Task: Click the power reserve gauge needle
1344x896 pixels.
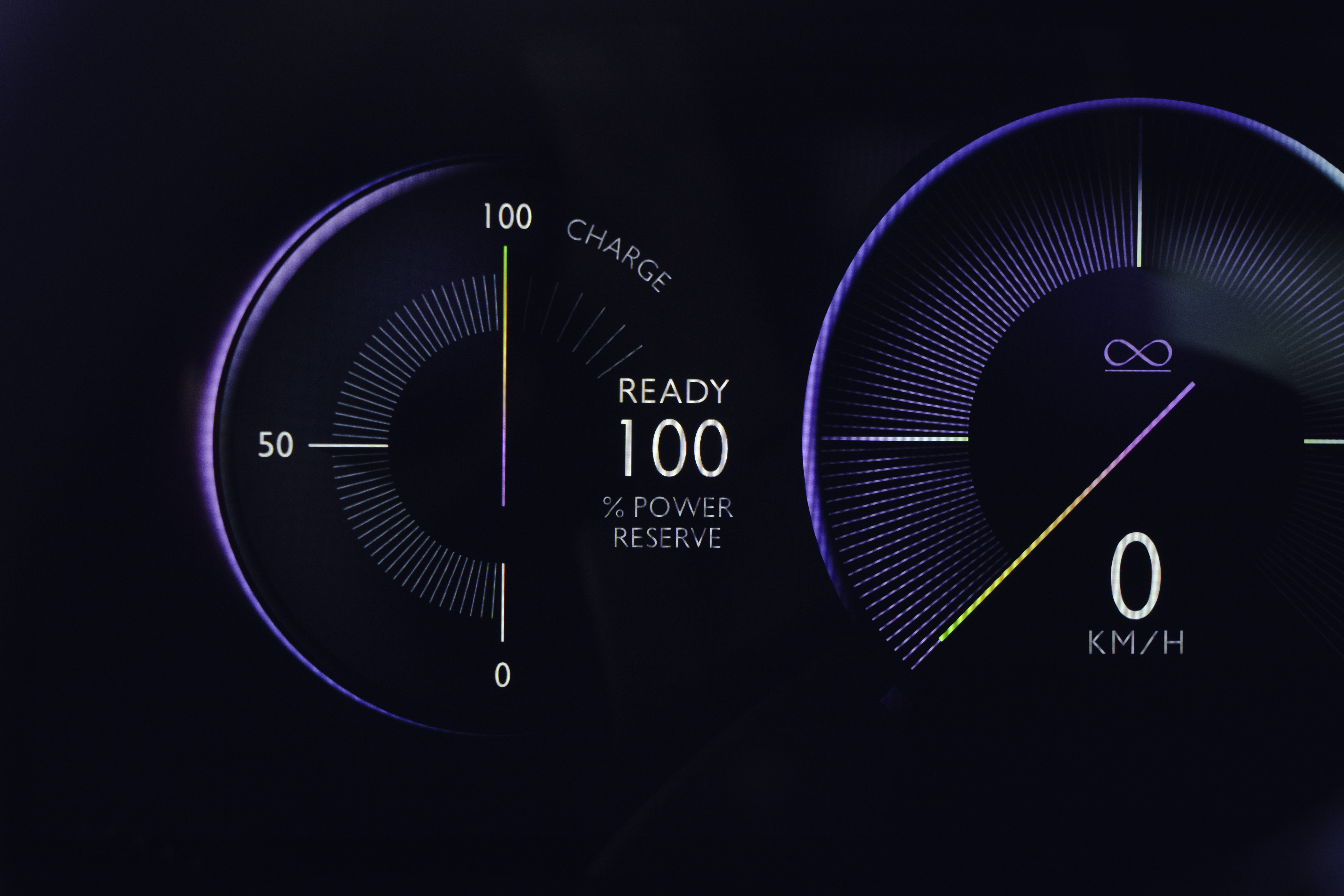Action: (x=504, y=376)
